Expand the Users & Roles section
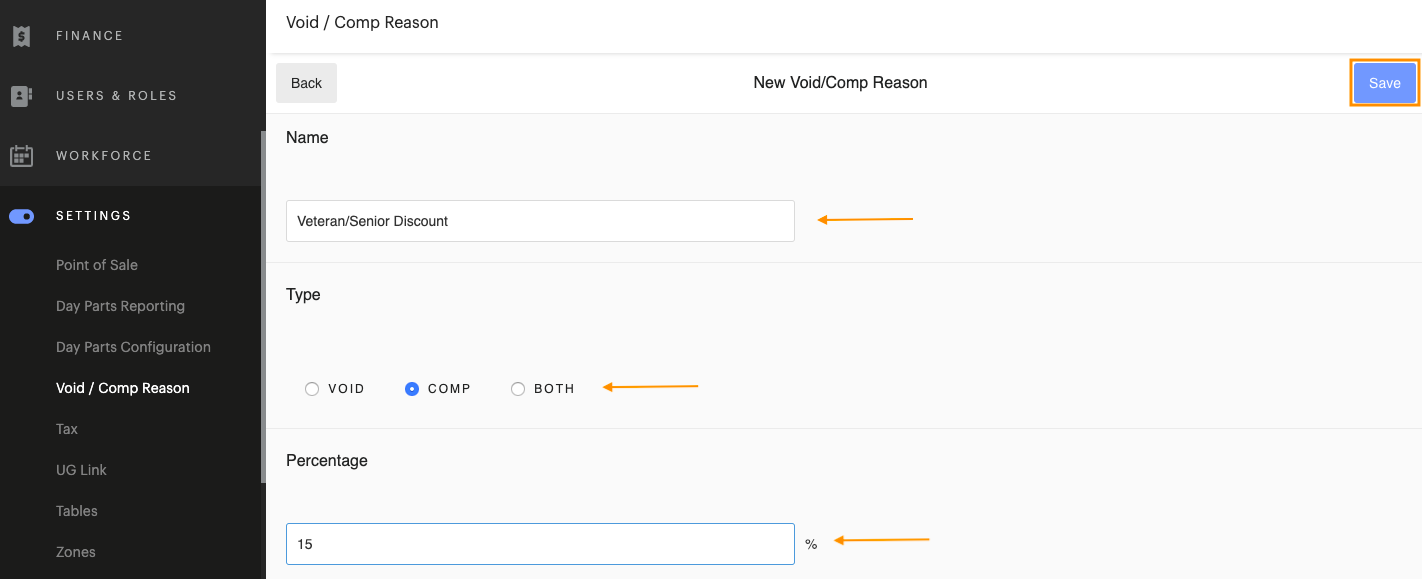The height and width of the screenshot is (579, 1422). (x=116, y=96)
